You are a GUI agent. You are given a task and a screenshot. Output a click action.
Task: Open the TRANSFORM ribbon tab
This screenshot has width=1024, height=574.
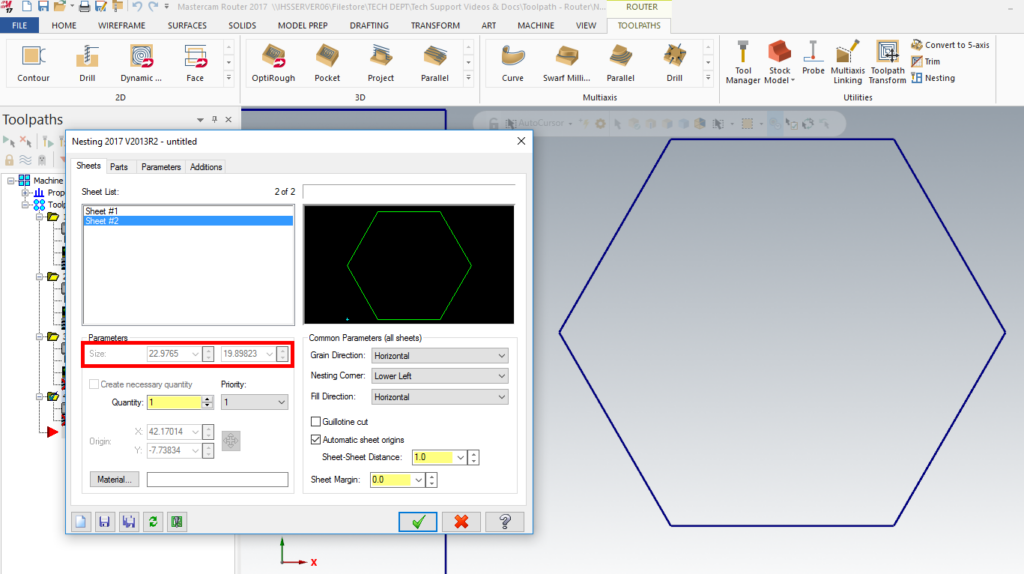pyautogui.click(x=435, y=25)
